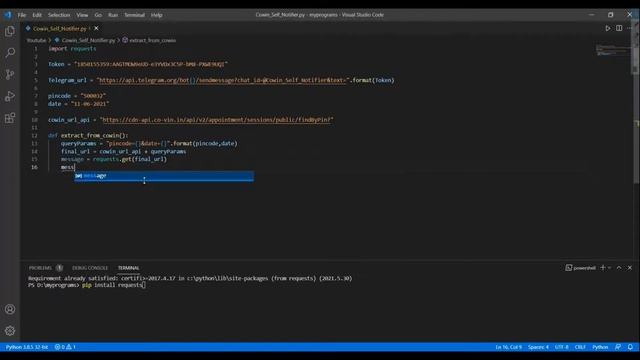The width and height of the screenshot is (640, 360).
Task: Select the powershell terminal label
Action: [x=580, y=268]
